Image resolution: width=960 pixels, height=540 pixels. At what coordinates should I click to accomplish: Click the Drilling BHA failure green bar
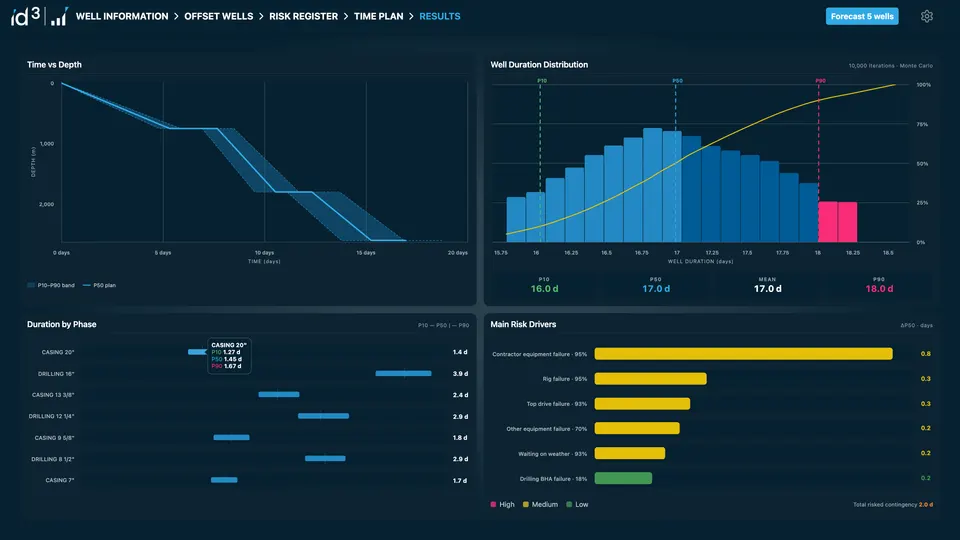coord(623,478)
